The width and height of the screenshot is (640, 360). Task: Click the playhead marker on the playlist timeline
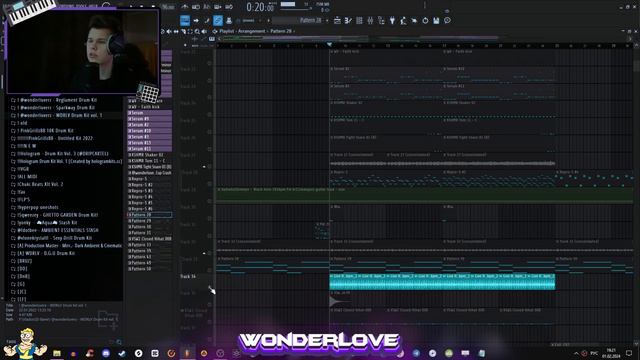click(x=329, y=44)
